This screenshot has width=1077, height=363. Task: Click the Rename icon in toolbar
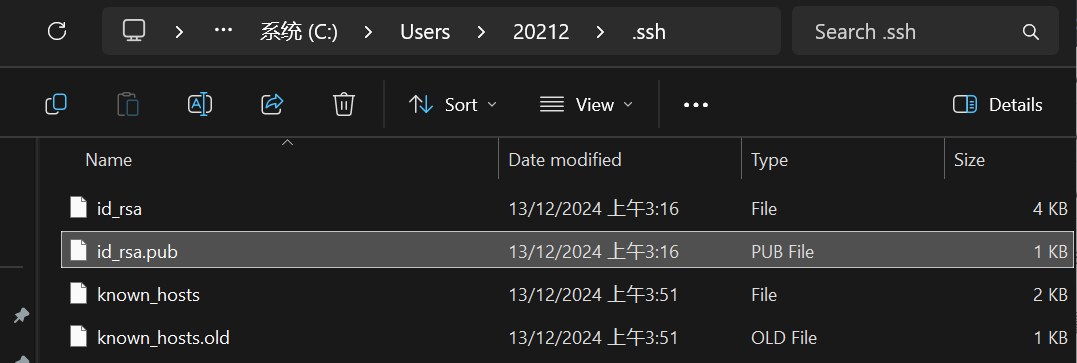point(200,104)
